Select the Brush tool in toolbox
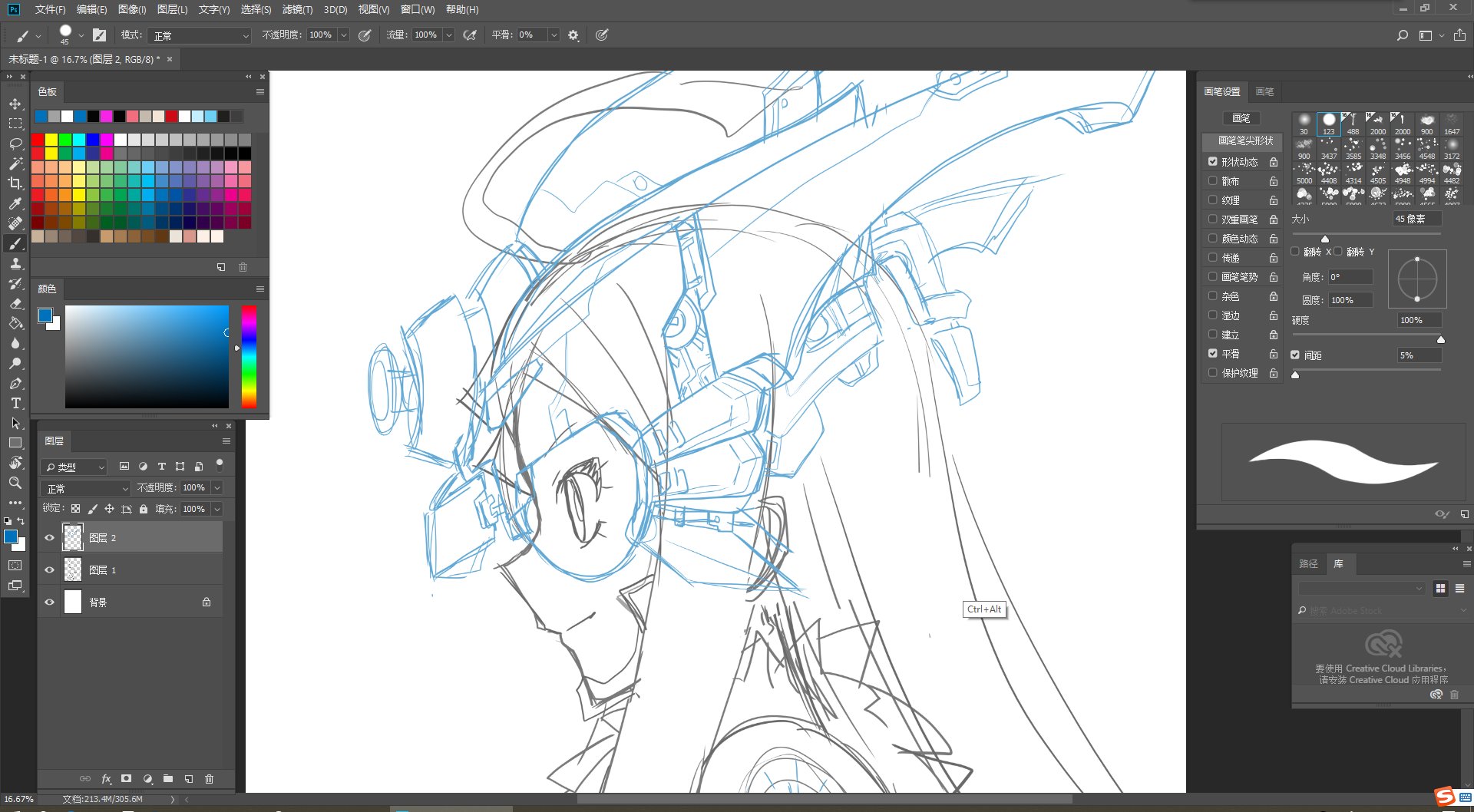Image resolution: width=1474 pixels, height=812 pixels. click(15, 243)
